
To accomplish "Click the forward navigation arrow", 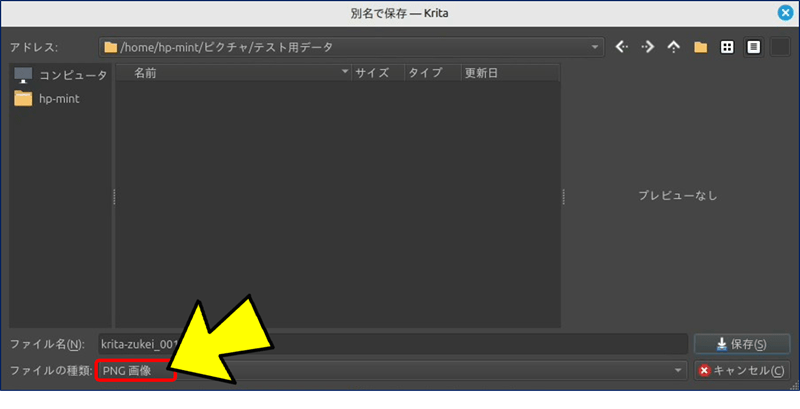I will point(648,47).
